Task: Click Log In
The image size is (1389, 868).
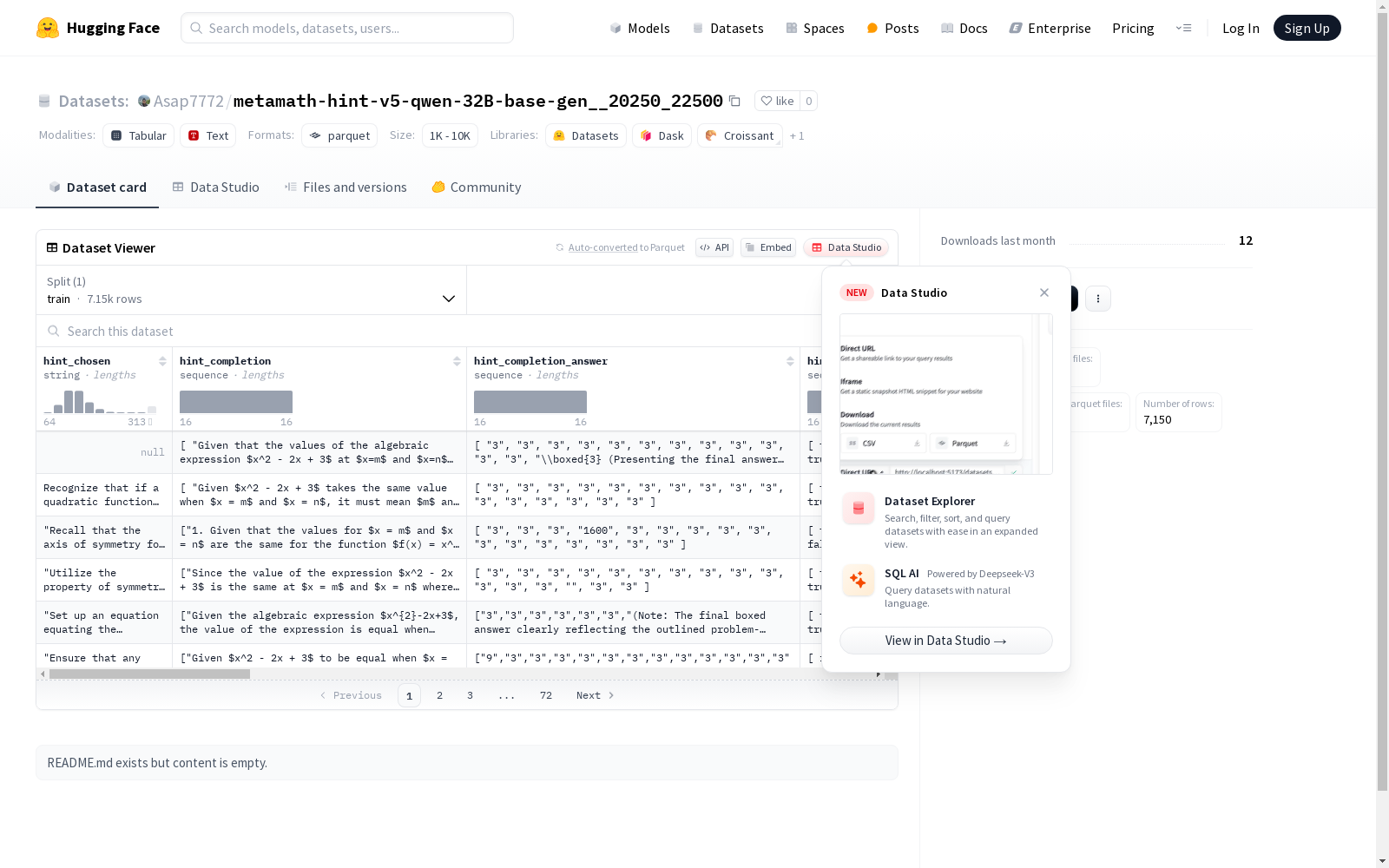Action: pos(1241,28)
